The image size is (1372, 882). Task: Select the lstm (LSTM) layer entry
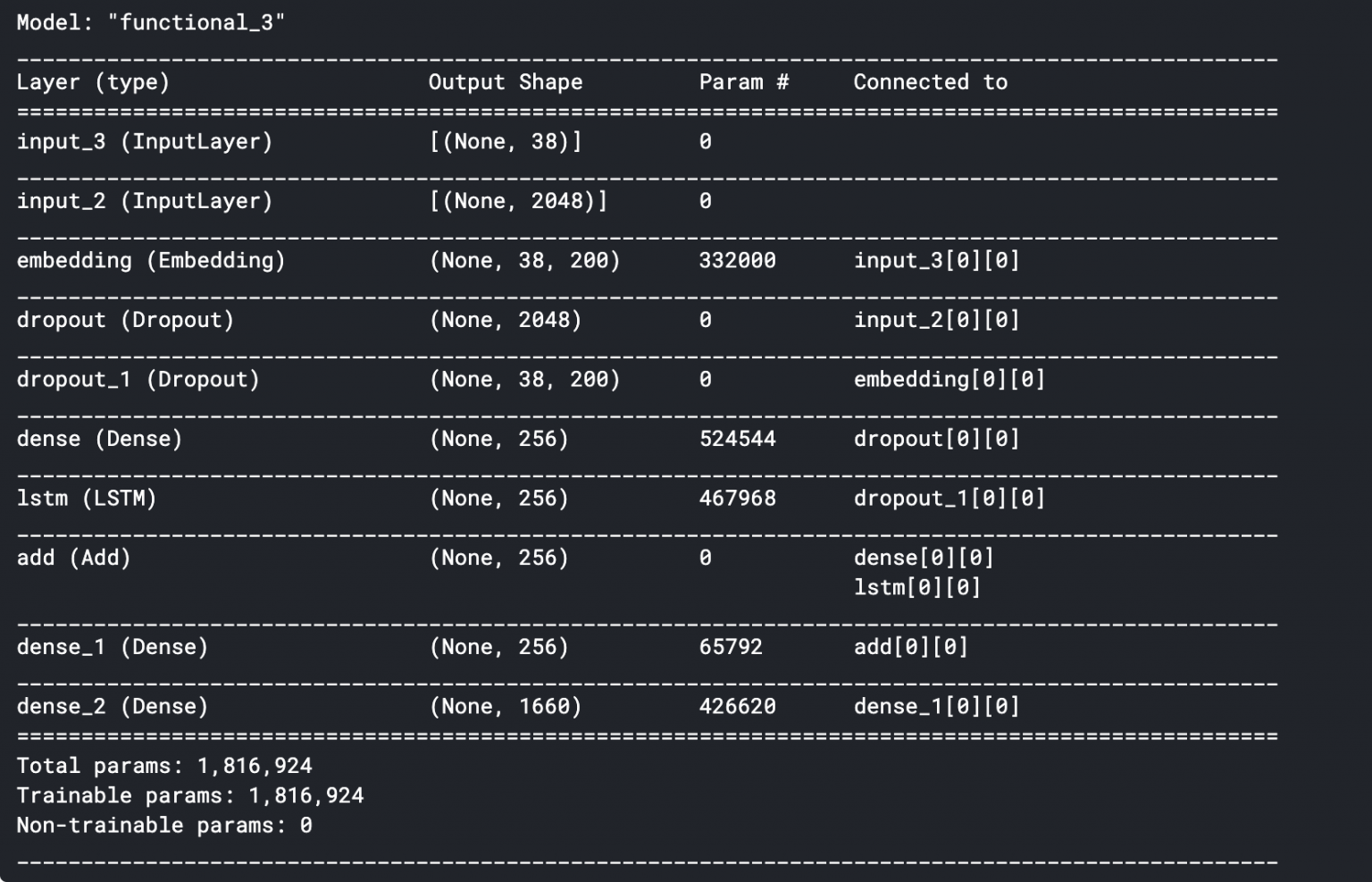click(x=86, y=498)
